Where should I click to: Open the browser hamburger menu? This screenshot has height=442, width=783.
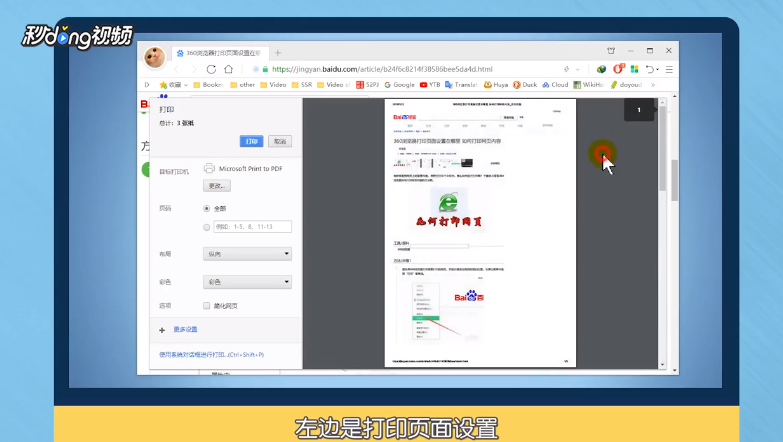[669, 69]
